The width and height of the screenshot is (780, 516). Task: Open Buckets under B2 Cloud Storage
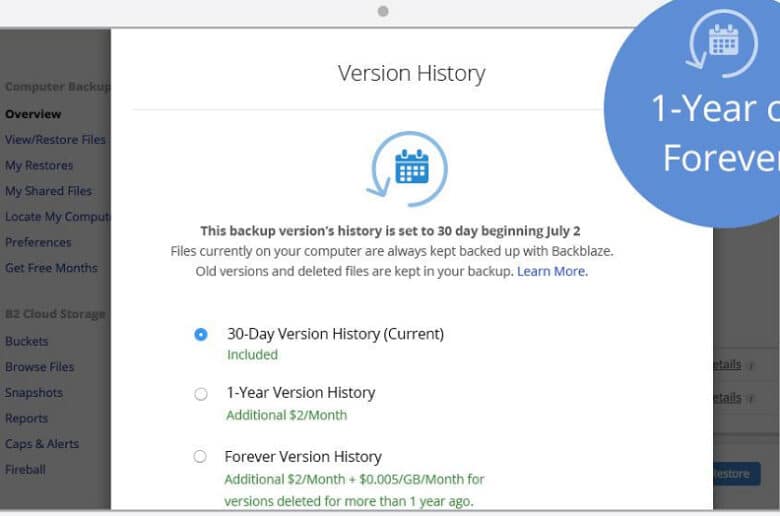(26, 341)
